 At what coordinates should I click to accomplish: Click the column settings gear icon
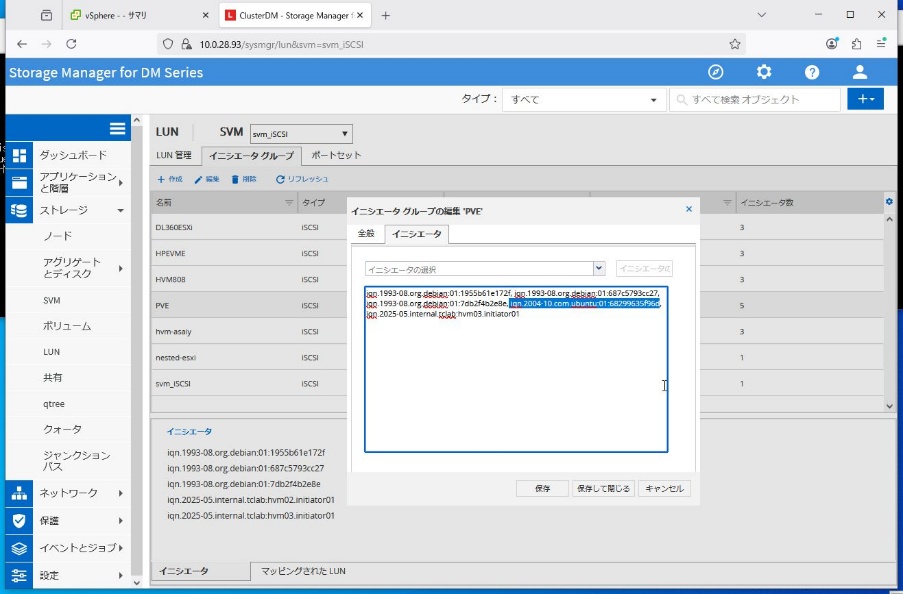889,202
